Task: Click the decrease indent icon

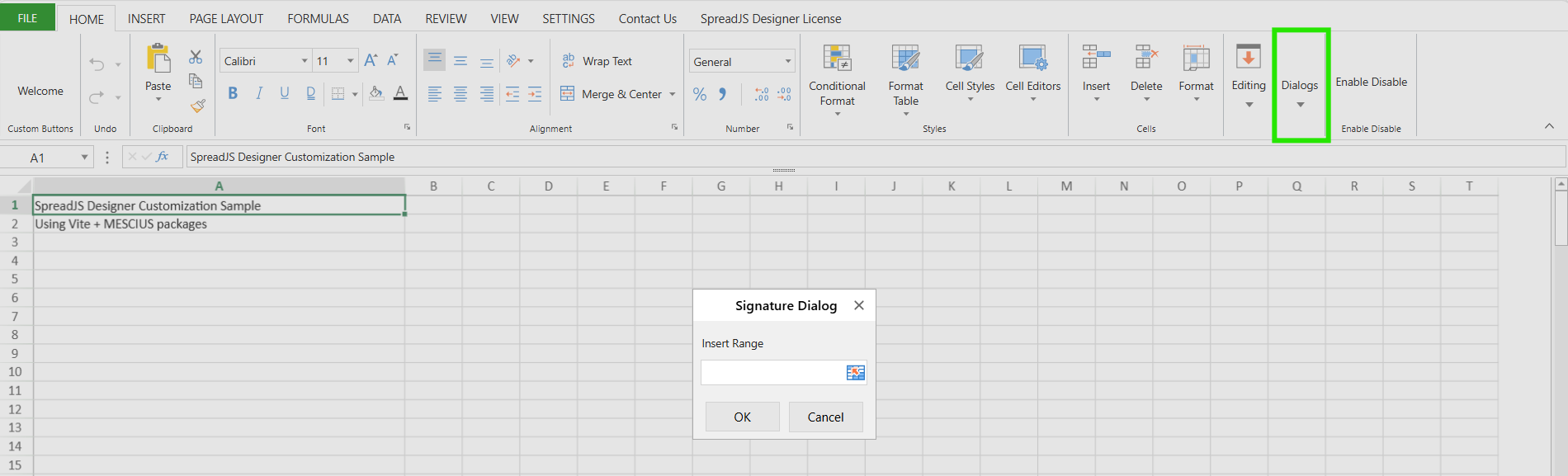Action: point(512,94)
